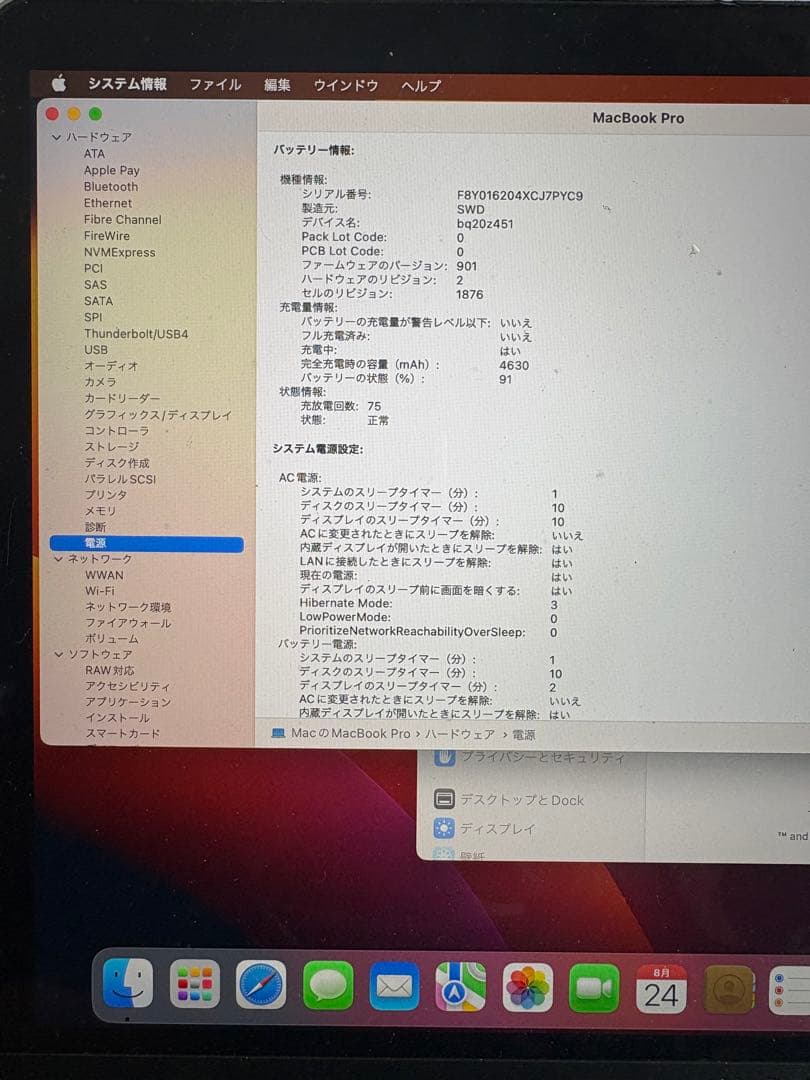Image resolution: width=810 pixels, height=1080 pixels.
Task: Open Safari from the Dock
Action: click(x=262, y=984)
